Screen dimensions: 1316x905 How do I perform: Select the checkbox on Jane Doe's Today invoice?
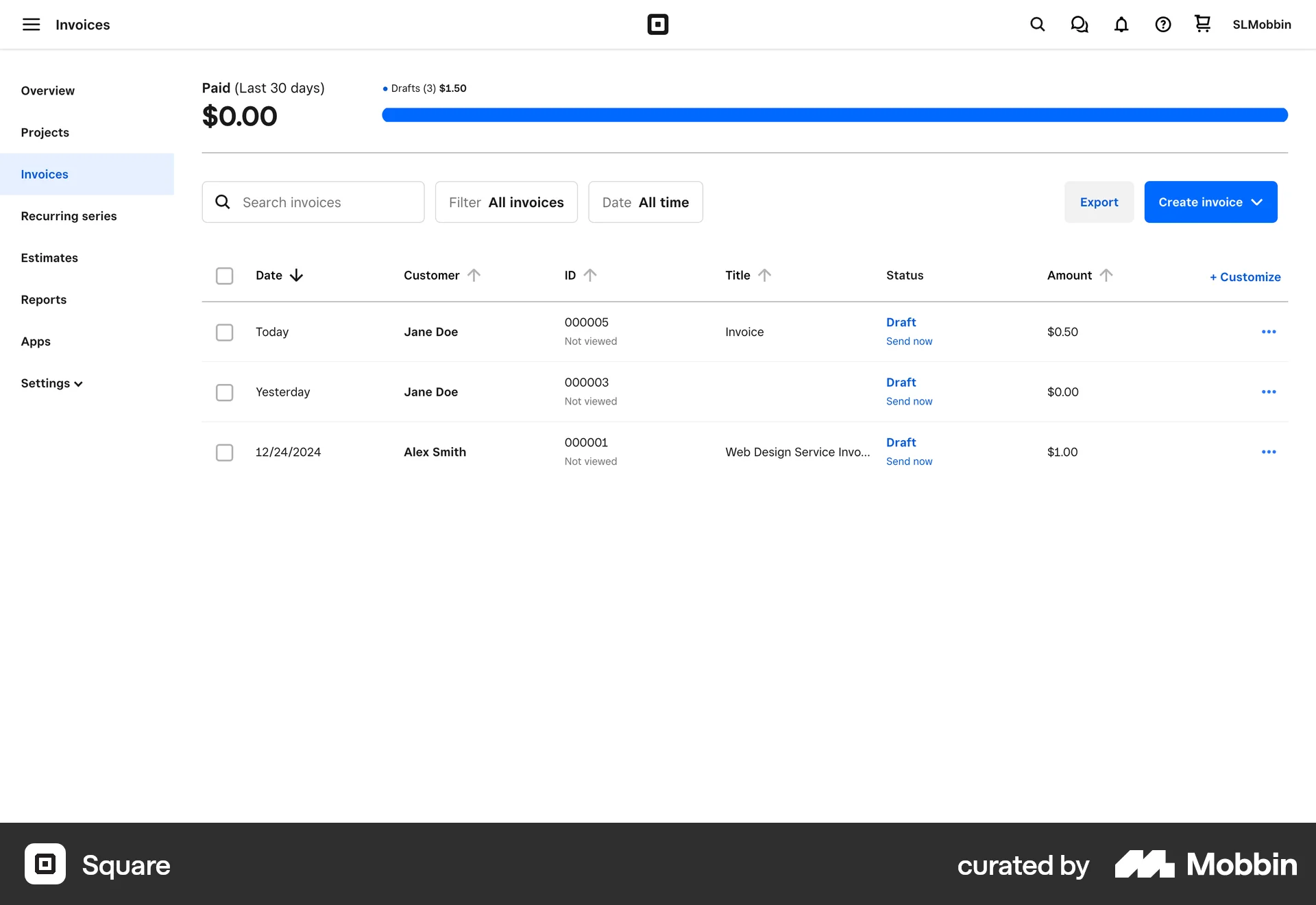pos(224,332)
